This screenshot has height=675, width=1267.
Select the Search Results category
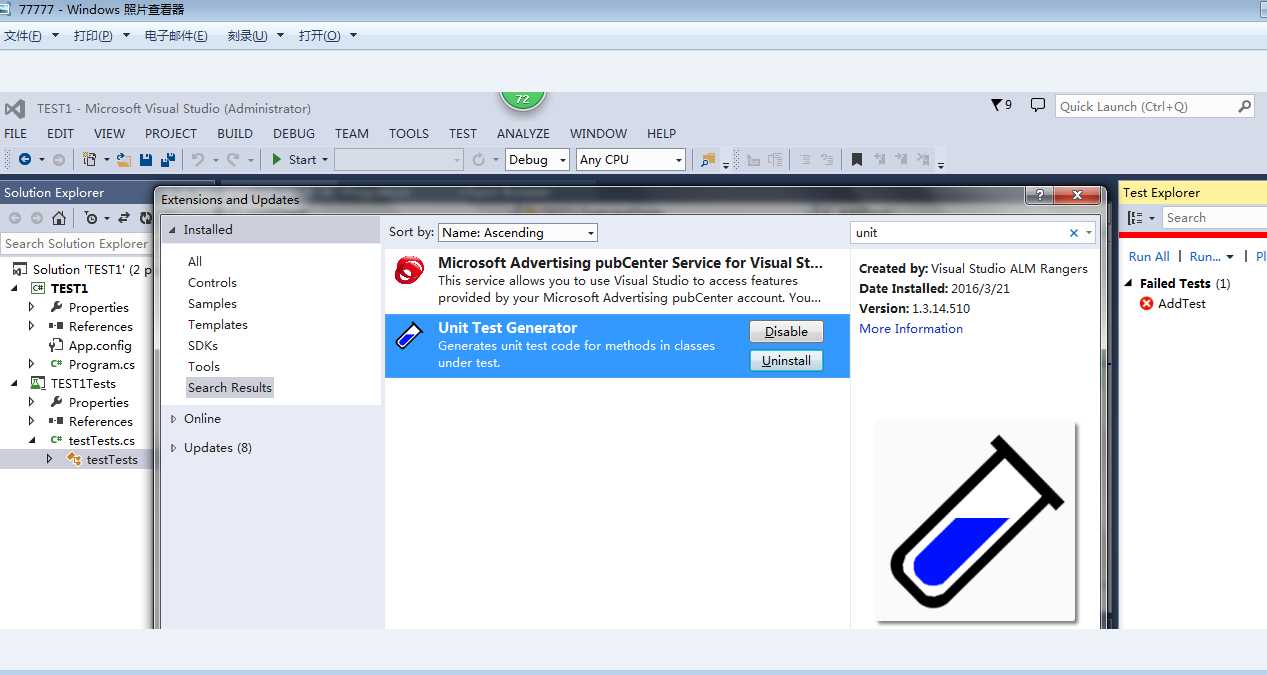(x=230, y=387)
